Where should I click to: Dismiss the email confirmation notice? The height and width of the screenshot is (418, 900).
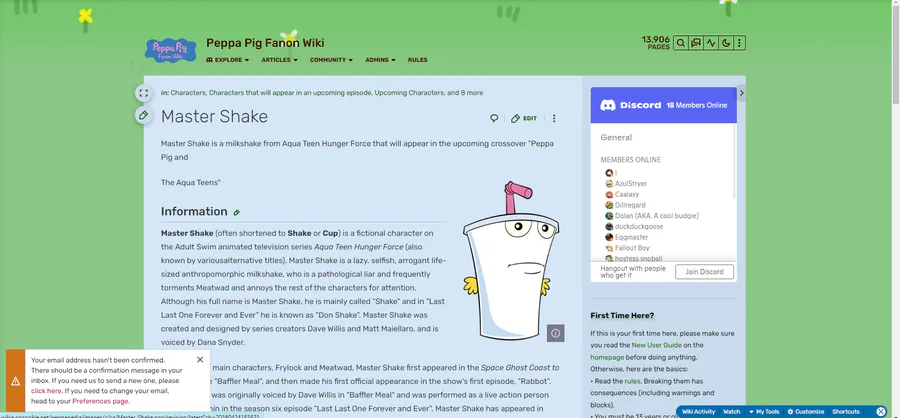(200, 359)
